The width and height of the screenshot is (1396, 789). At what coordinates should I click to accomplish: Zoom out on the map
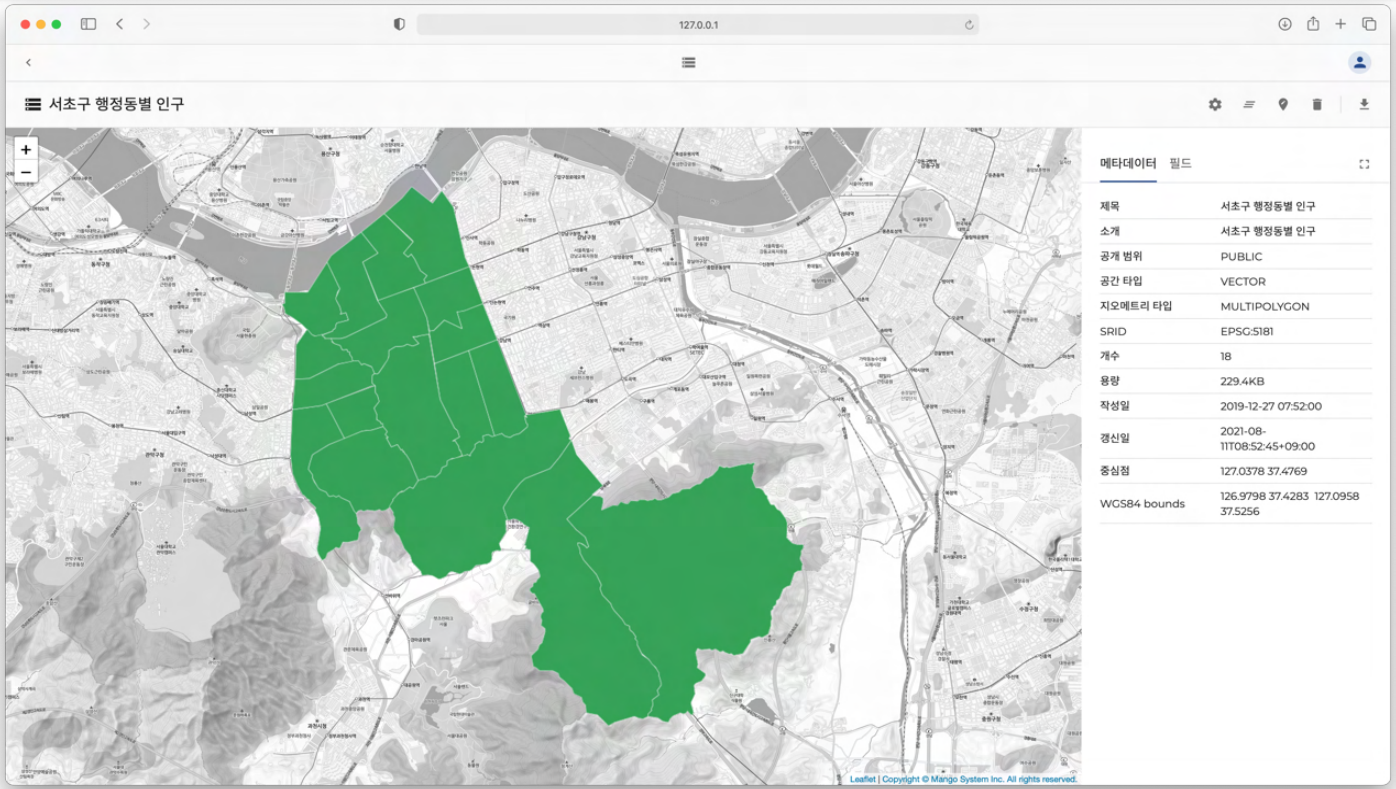(26, 172)
